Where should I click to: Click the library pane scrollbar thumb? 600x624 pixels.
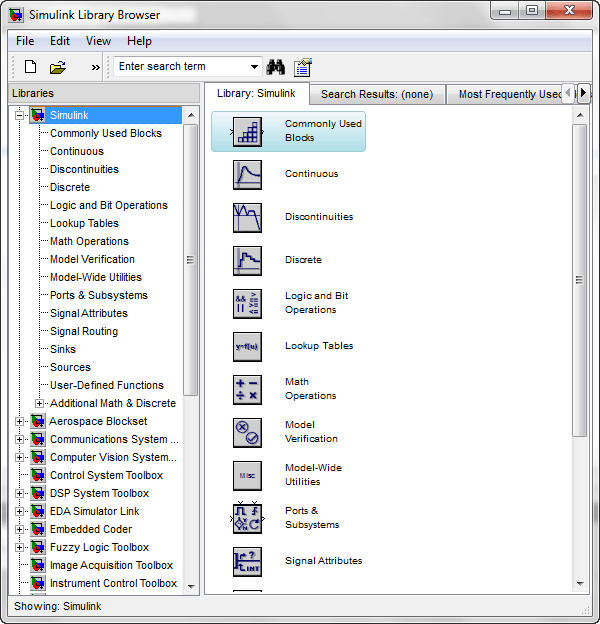[580, 280]
